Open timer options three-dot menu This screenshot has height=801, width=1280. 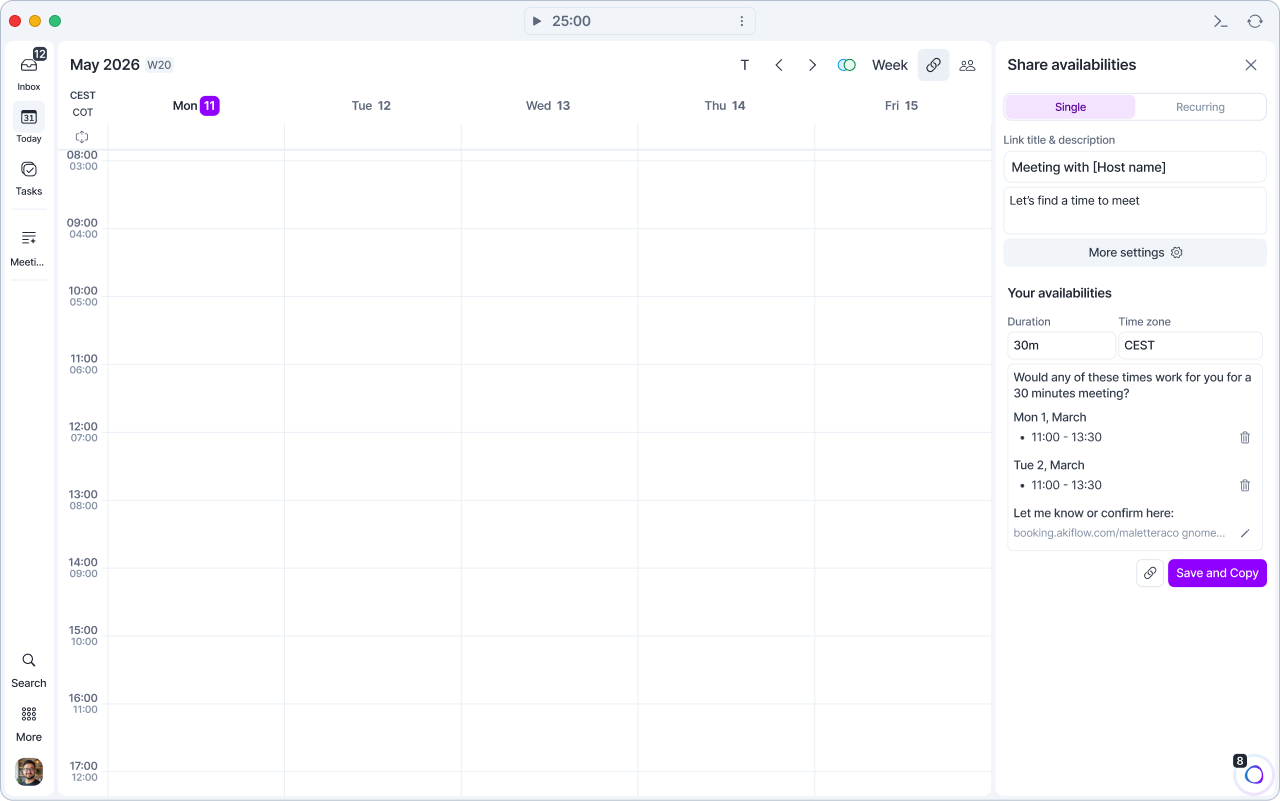[x=742, y=21]
